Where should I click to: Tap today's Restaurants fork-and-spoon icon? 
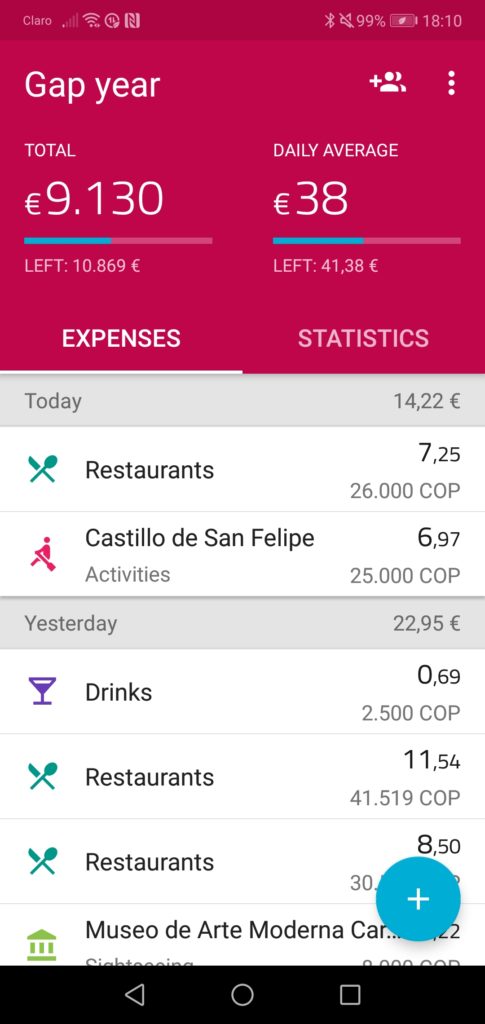click(43, 469)
